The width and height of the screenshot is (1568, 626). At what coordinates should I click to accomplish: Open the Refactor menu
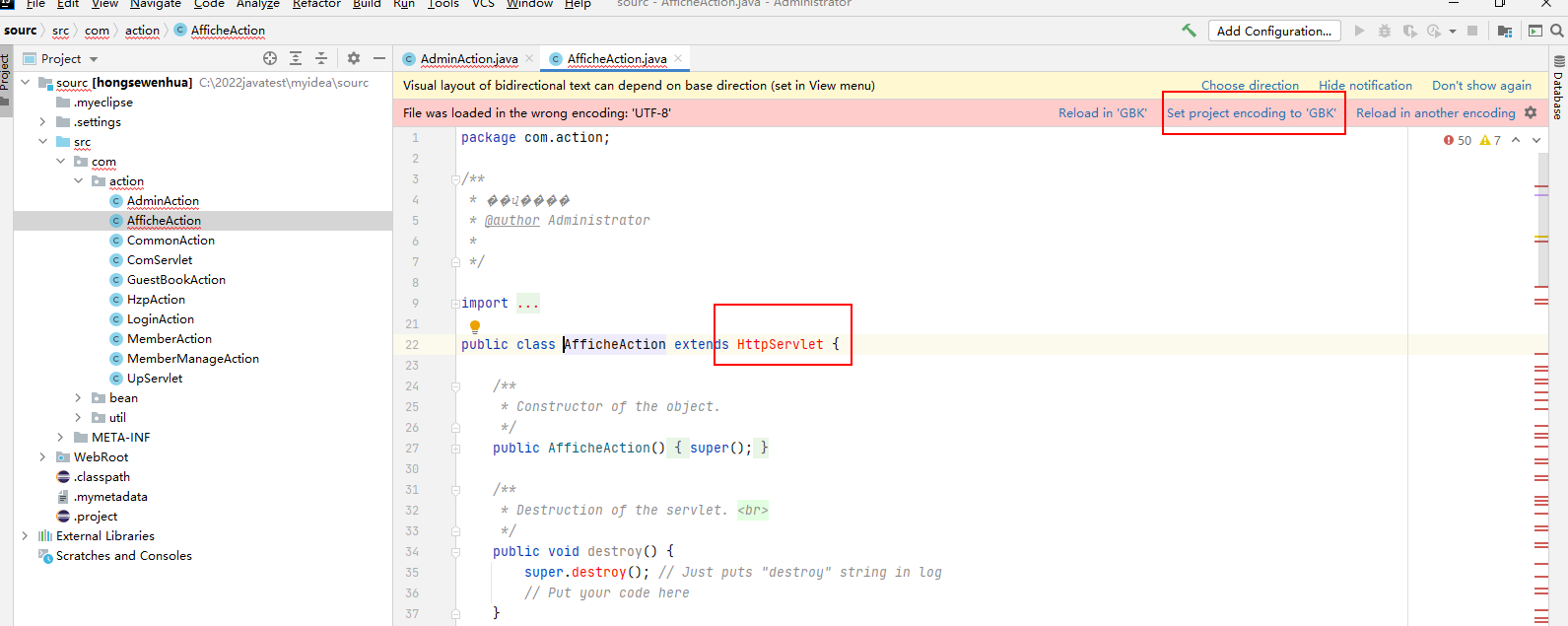tap(316, 4)
